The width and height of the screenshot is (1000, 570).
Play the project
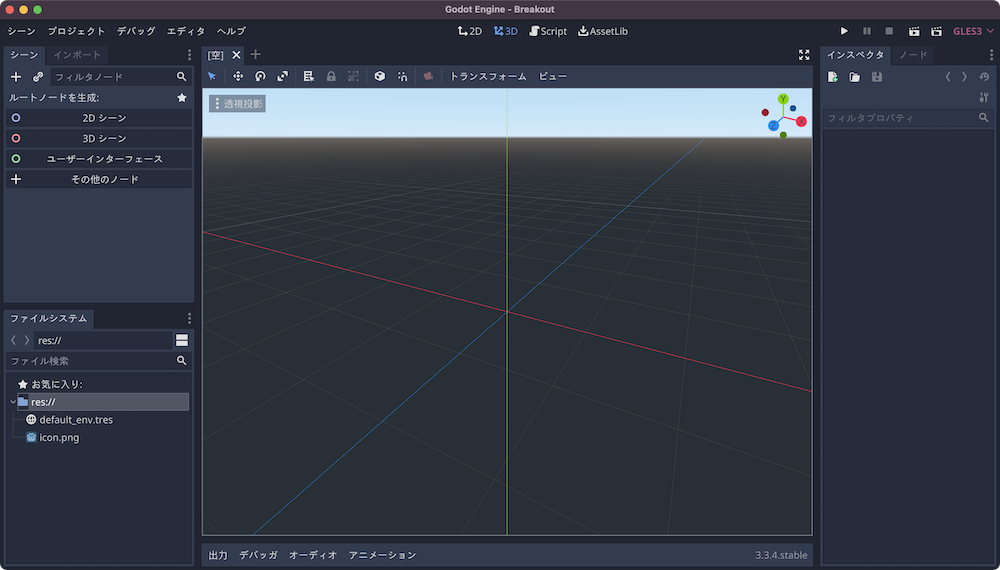844,31
